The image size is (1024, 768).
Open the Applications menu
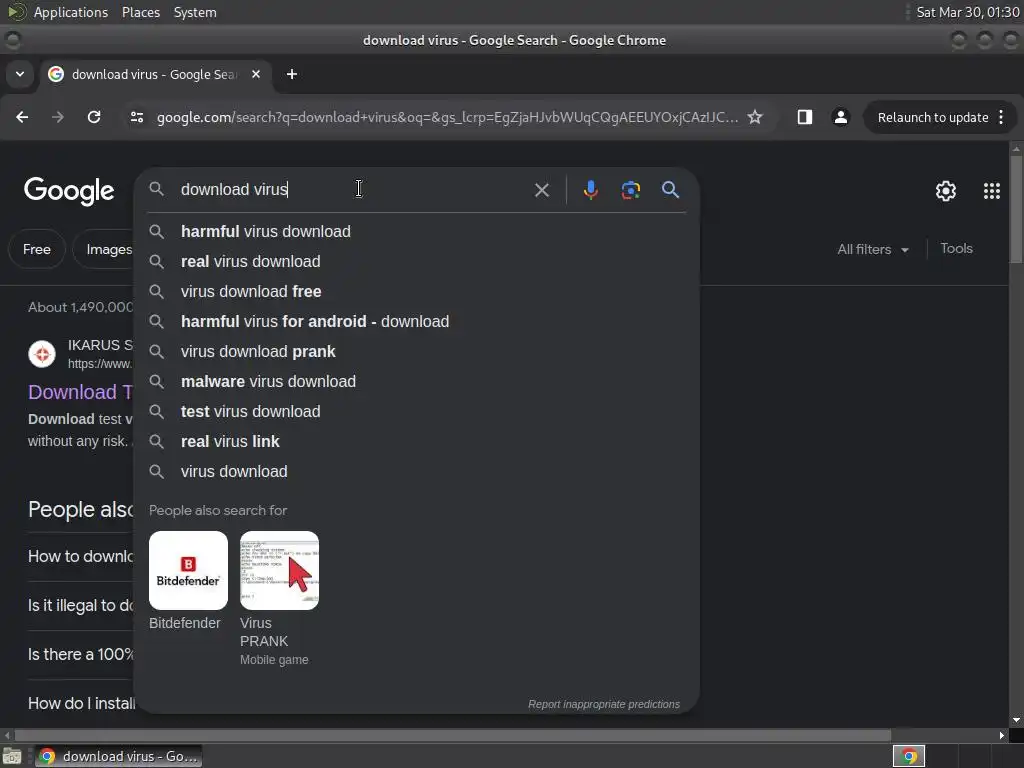(x=71, y=12)
